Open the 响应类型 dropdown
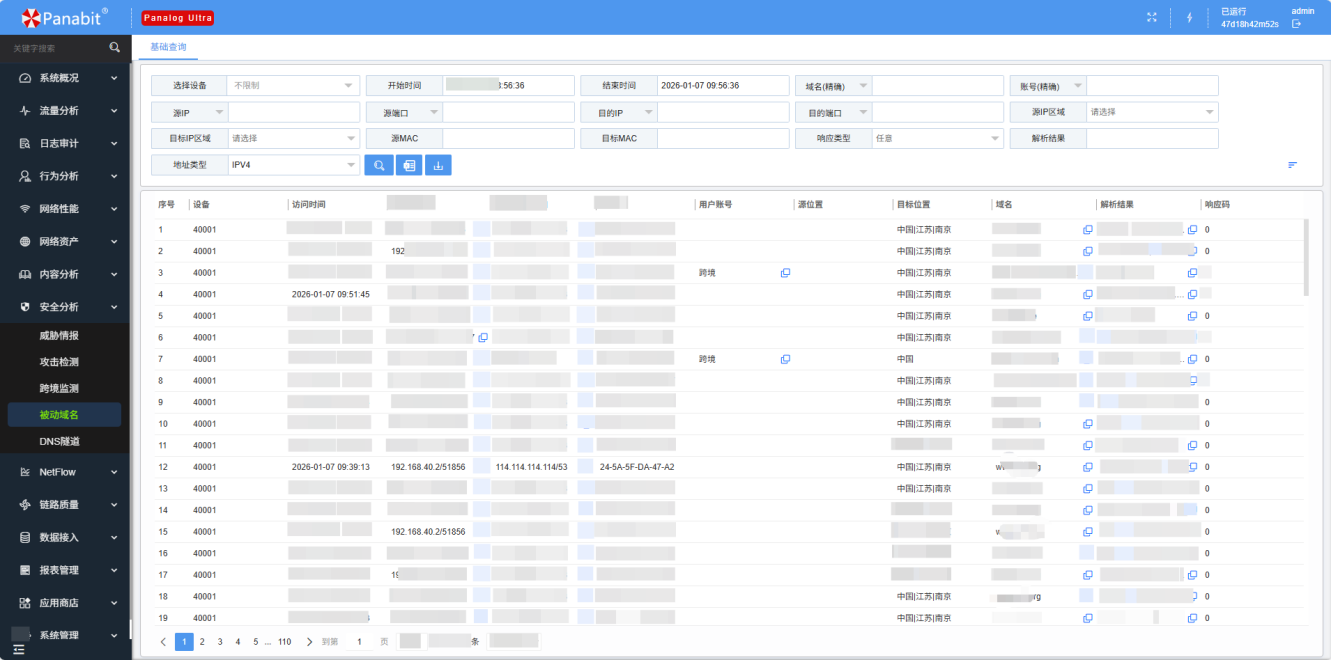Viewport: 1331px width, 660px height. [936, 139]
